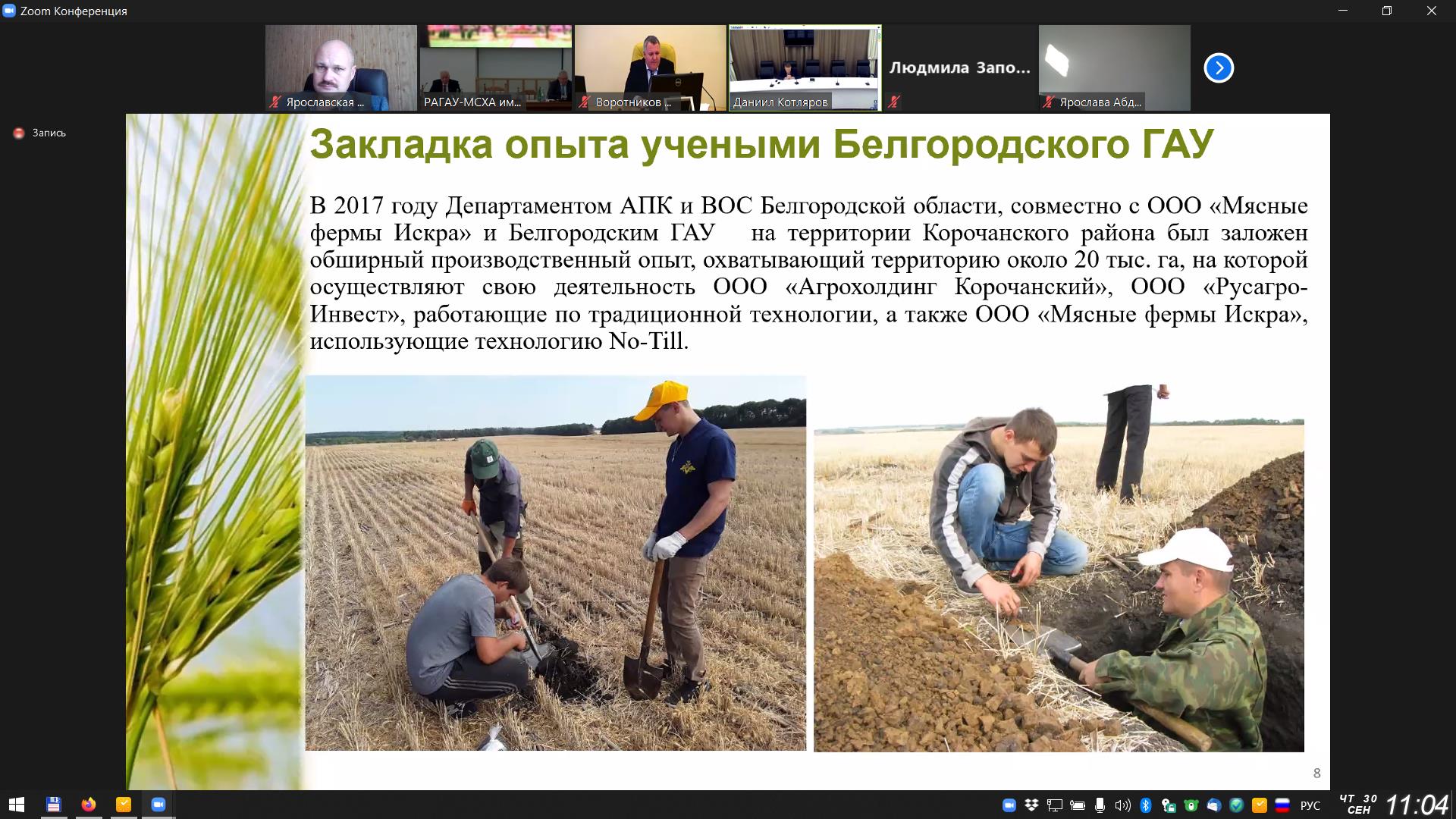Screen dimensions: 1456x819
Task: Click the slide paragraph mentioning No-Till
Action: click(x=808, y=273)
